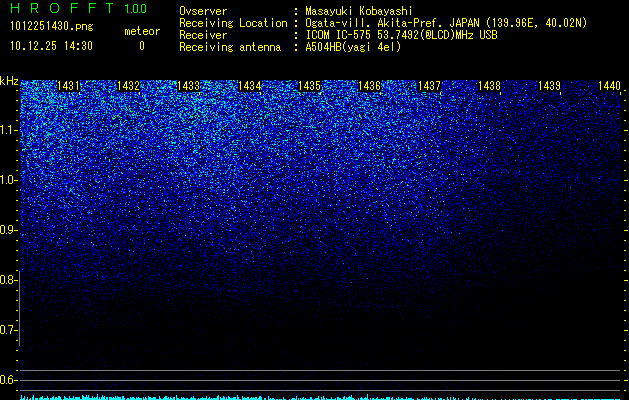Click the 1.1 frequency axis label
629x400 pixels.
(x=8, y=130)
